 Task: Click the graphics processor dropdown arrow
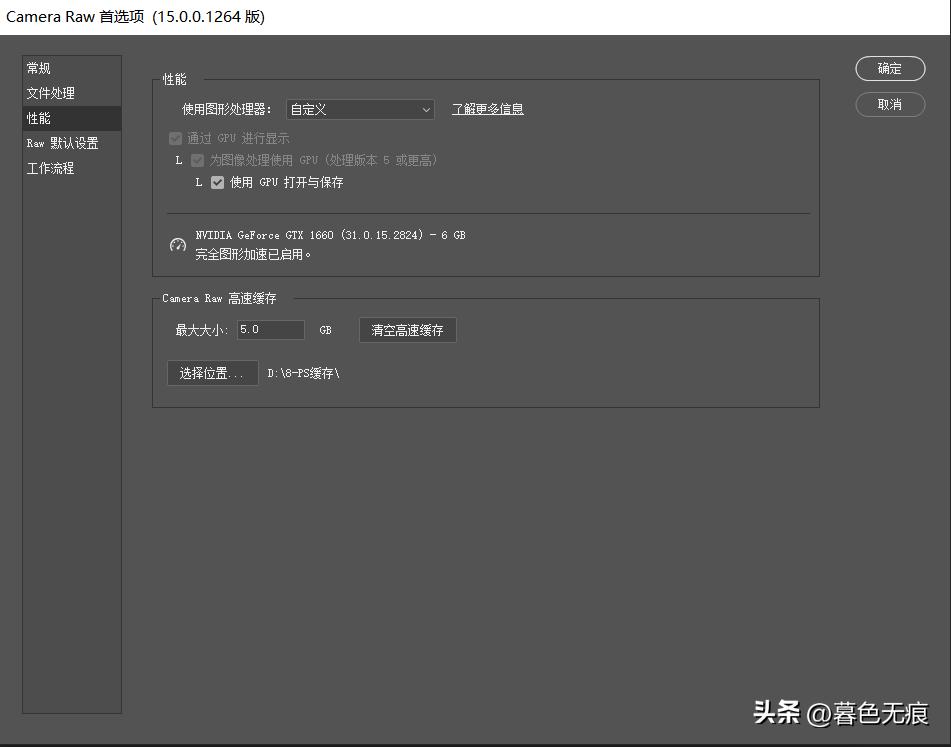click(x=426, y=109)
